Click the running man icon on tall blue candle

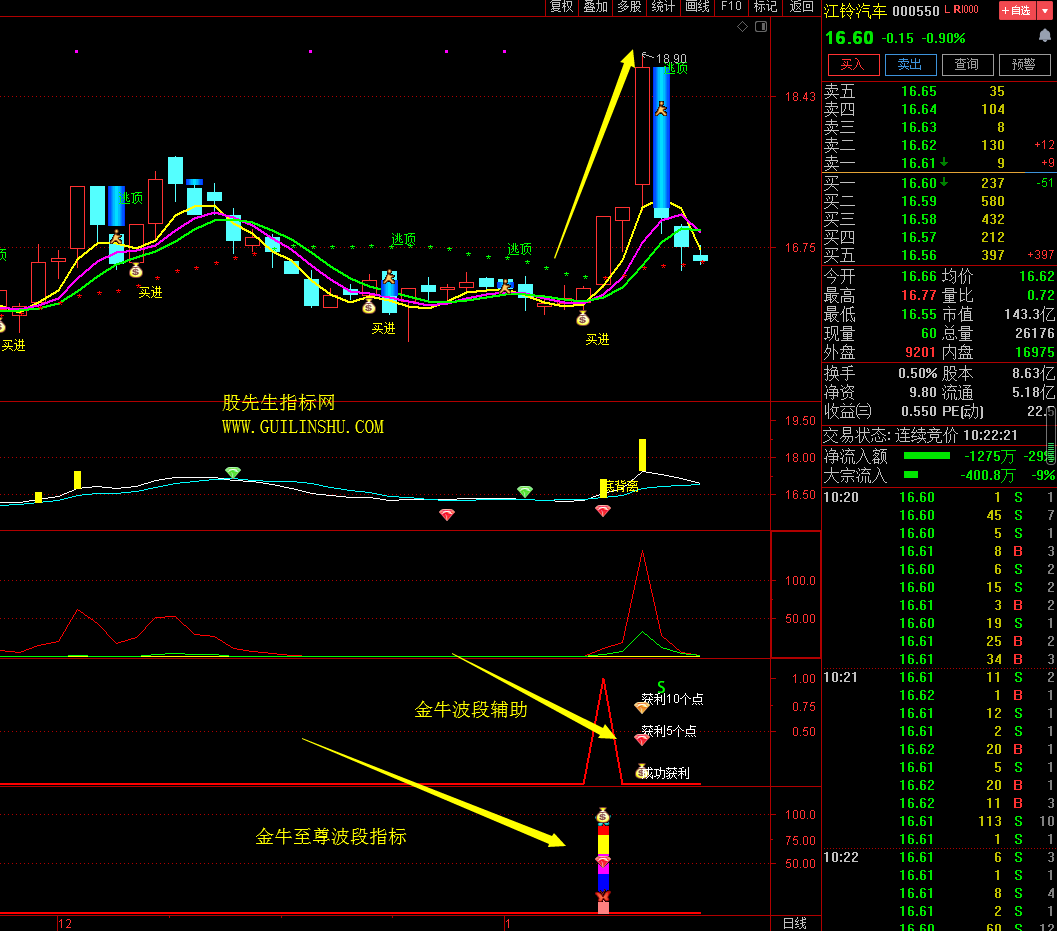click(661, 109)
